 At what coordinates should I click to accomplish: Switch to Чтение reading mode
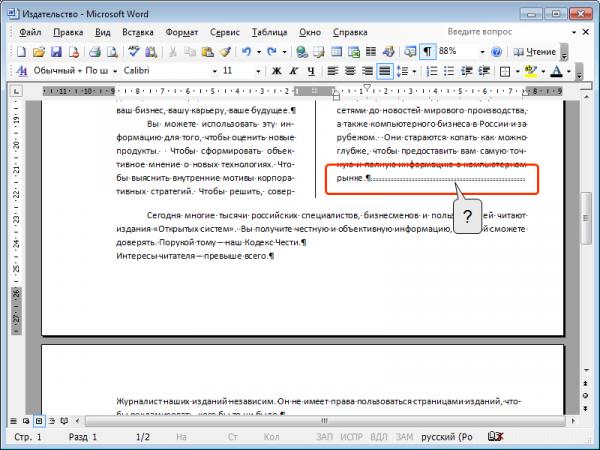535,52
